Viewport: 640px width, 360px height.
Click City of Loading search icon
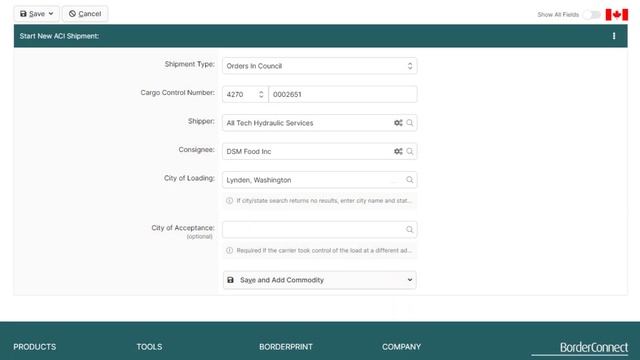[x=410, y=180]
